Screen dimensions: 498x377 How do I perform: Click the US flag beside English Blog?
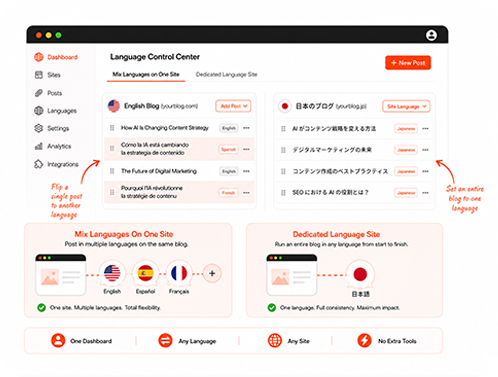pyautogui.click(x=114, y=106)
